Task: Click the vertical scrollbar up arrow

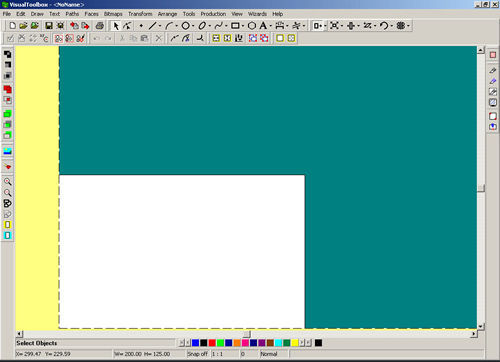Action: pyautogui.click(x=481, y=50)
